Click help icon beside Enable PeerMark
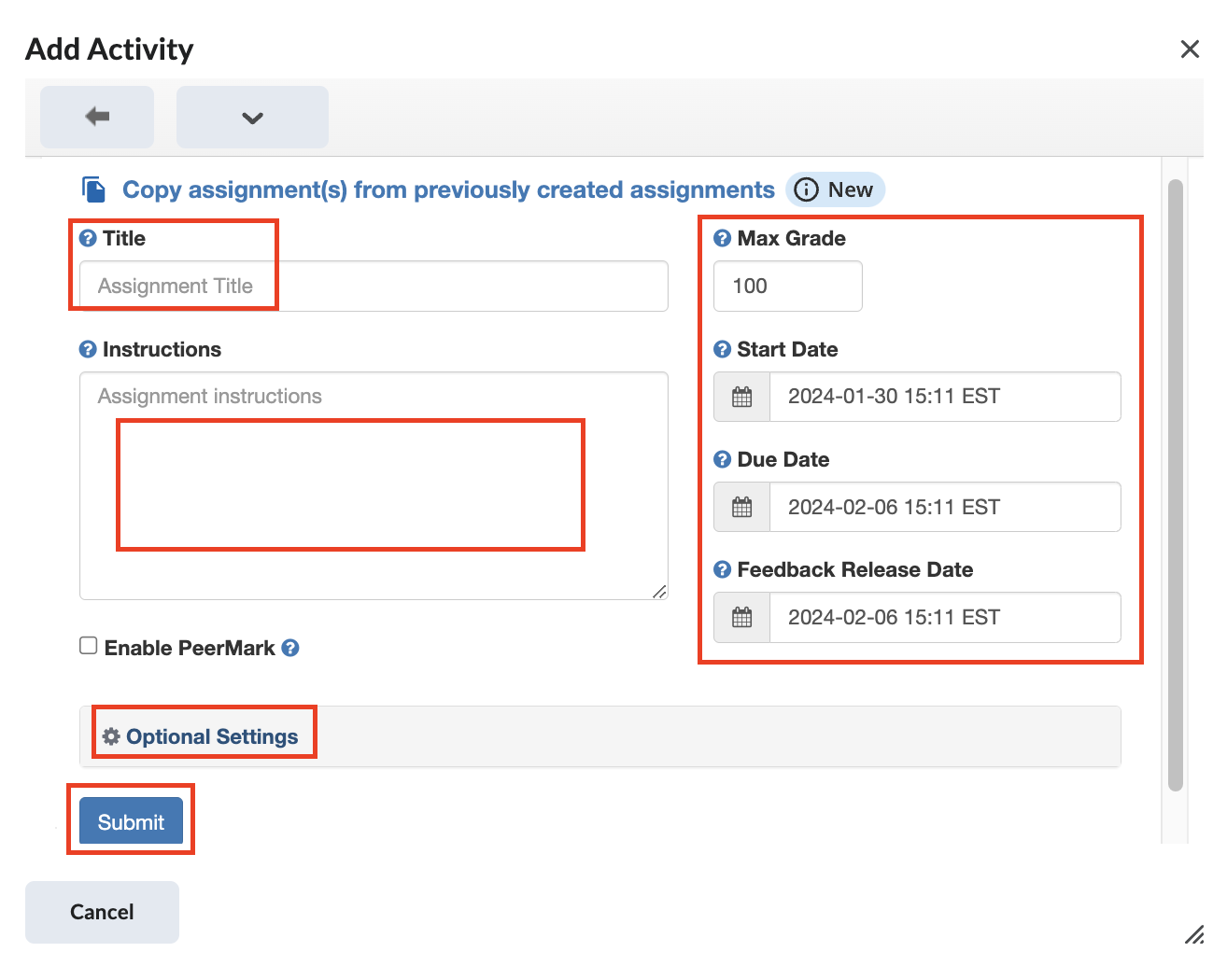The image size is (1227, 980). coord(290,648)
